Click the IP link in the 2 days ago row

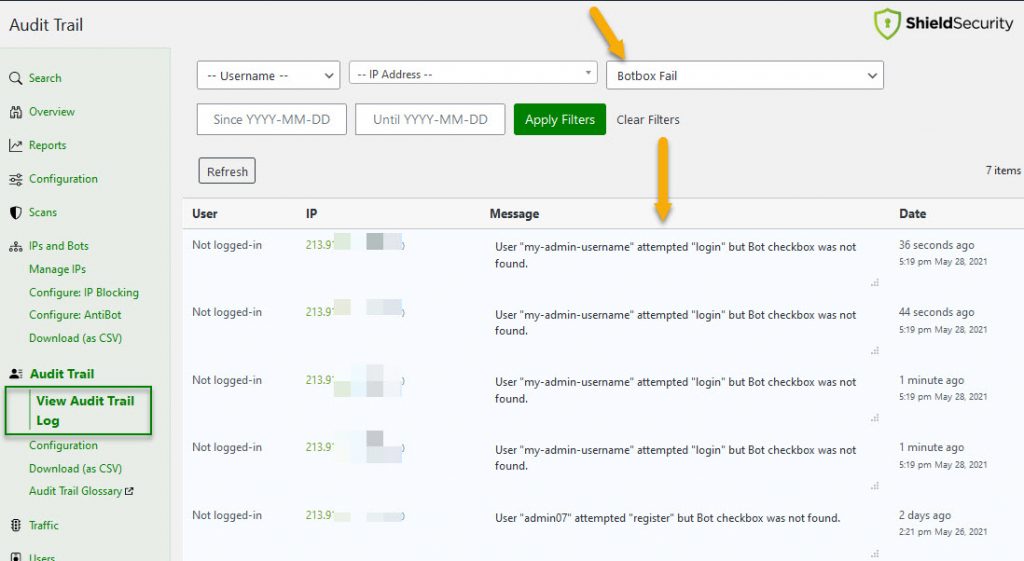pyautogui.click(x=355, y=515)
